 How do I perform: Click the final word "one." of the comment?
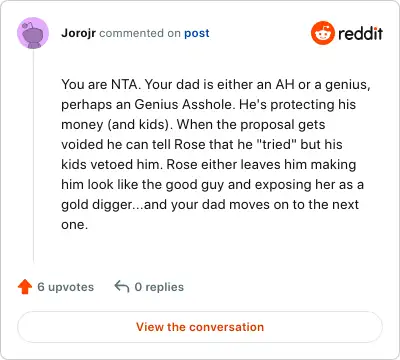(x=74, y=225)
